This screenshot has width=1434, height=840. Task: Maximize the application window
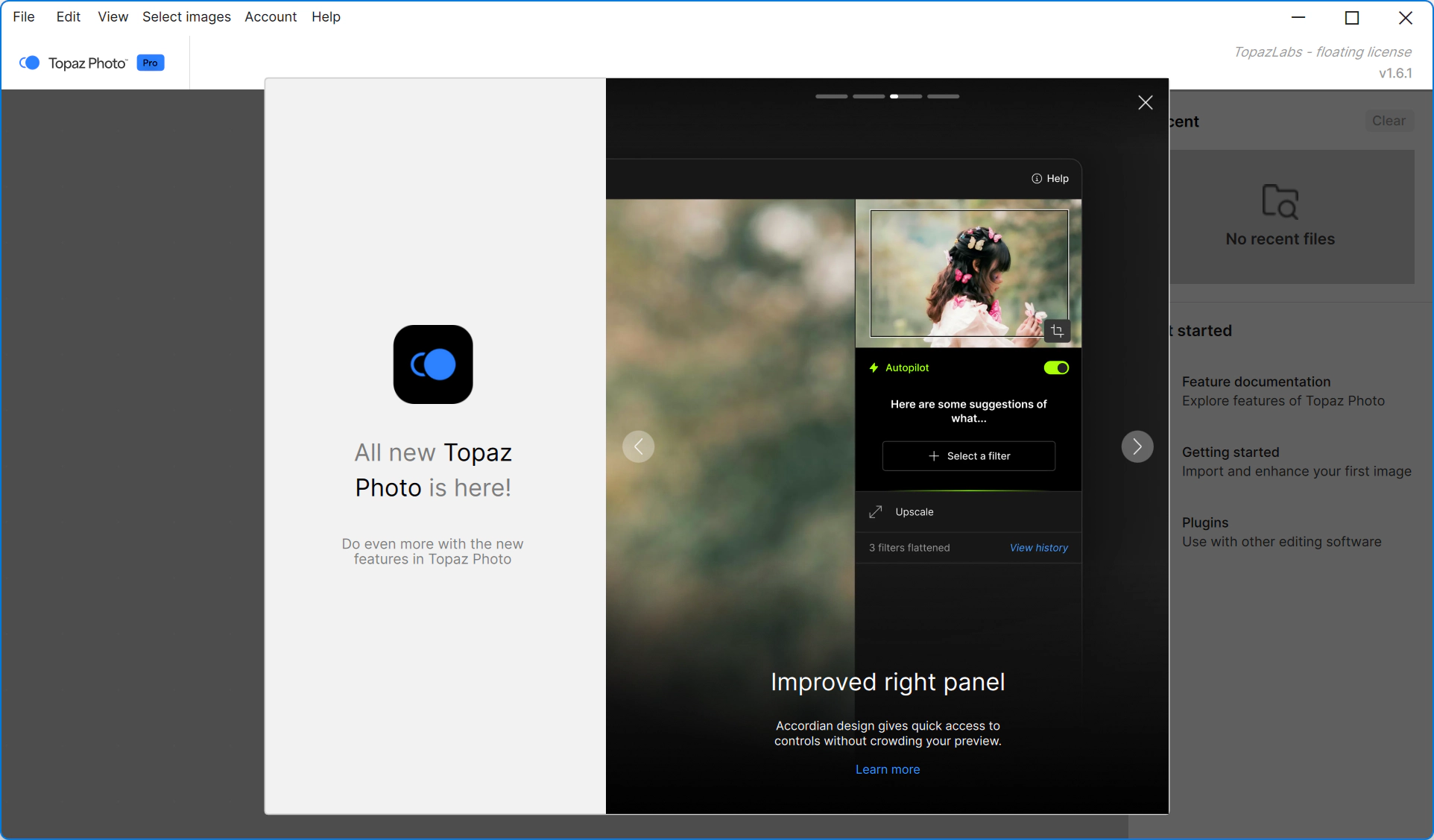pyautogui.click(x=1352, y=18)
